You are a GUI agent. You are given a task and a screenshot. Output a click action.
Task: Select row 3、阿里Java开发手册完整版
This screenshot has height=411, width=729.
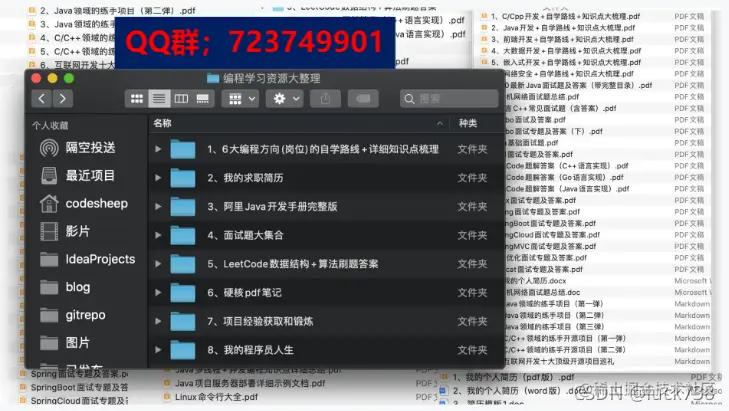pyautogui.click(x=326, y=206)
